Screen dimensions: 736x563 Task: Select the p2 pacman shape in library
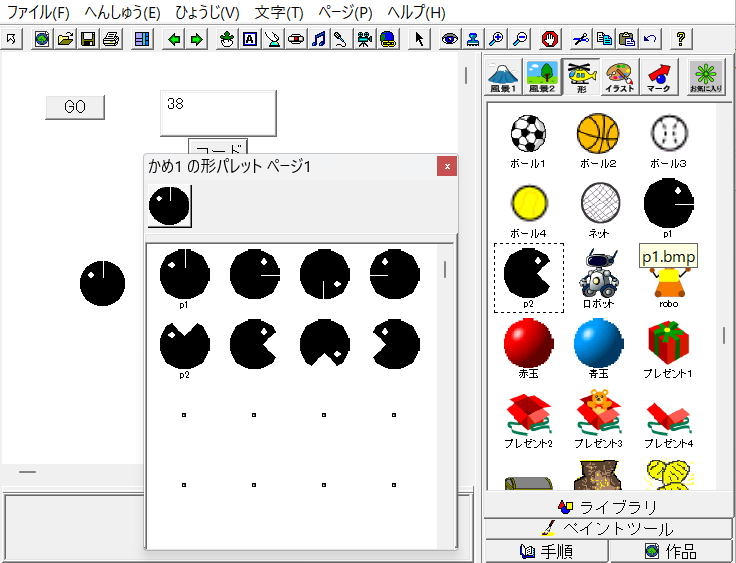point(529,278)
